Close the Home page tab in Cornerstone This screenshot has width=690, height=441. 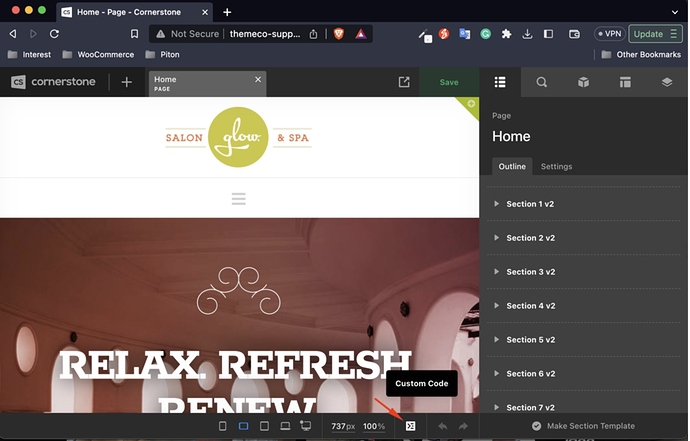[258, 79]
